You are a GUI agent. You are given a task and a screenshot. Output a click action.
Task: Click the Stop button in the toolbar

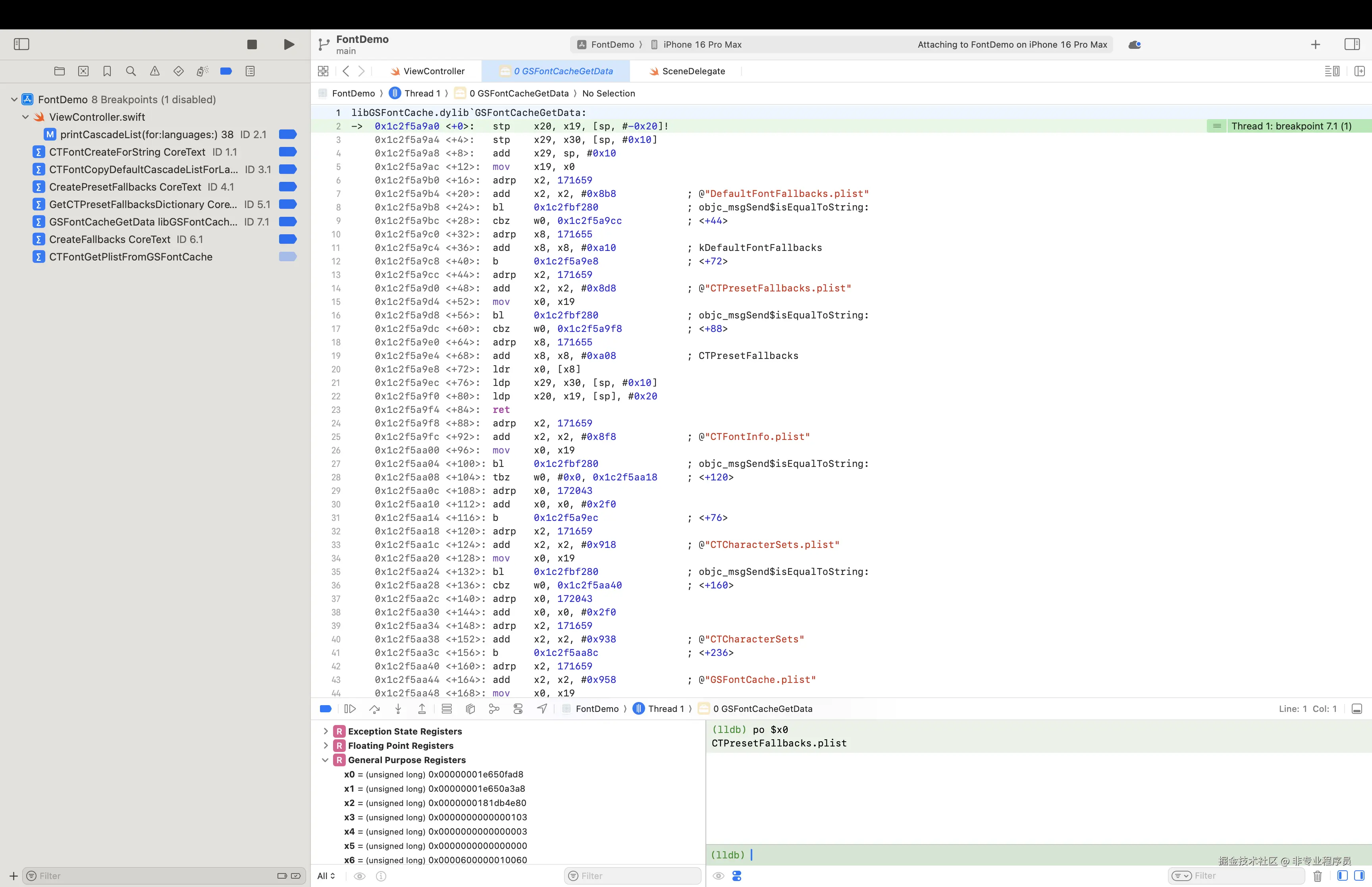click(252, 44)
